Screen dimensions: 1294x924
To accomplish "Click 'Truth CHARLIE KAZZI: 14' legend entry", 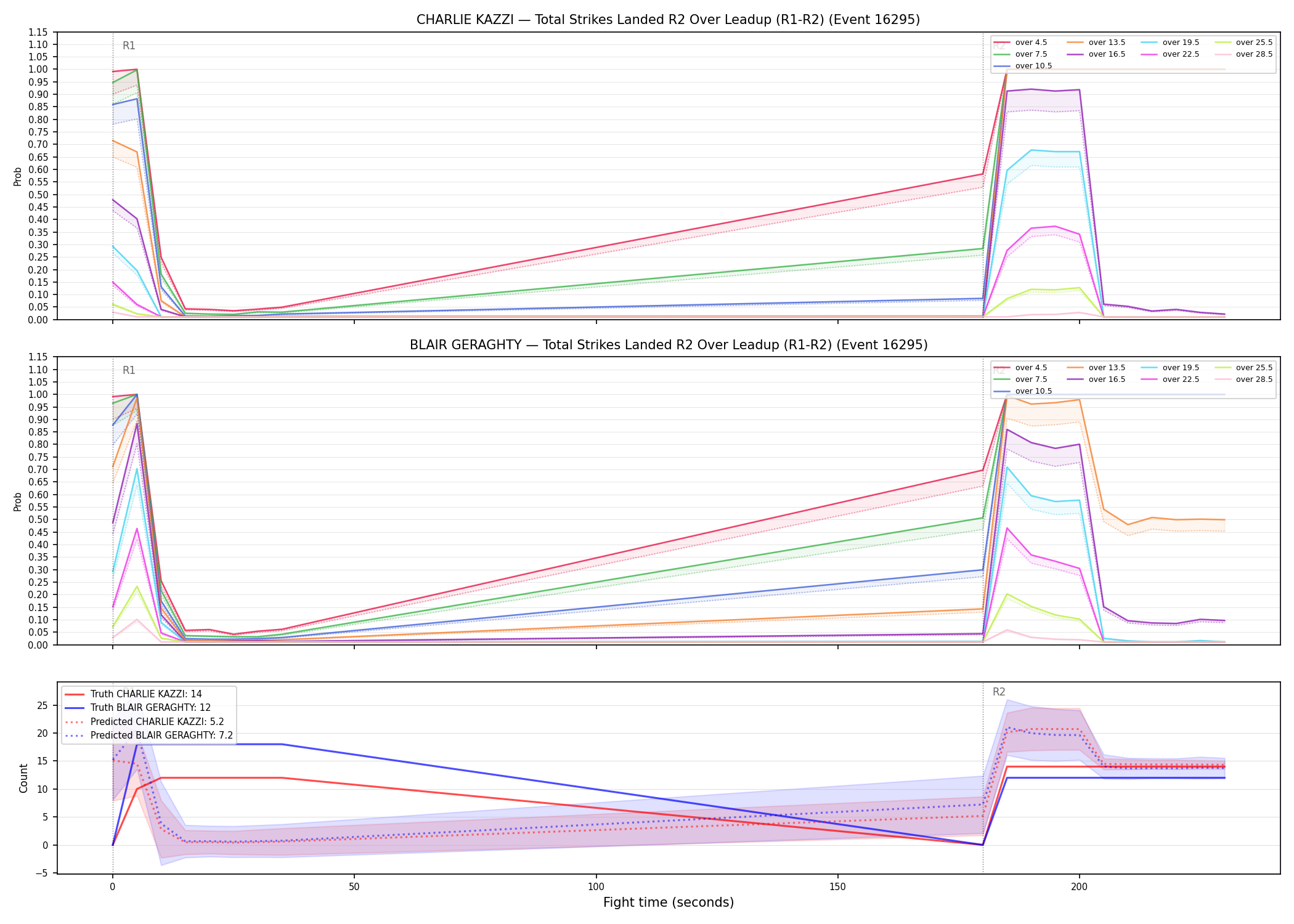I will coord(133,694).
